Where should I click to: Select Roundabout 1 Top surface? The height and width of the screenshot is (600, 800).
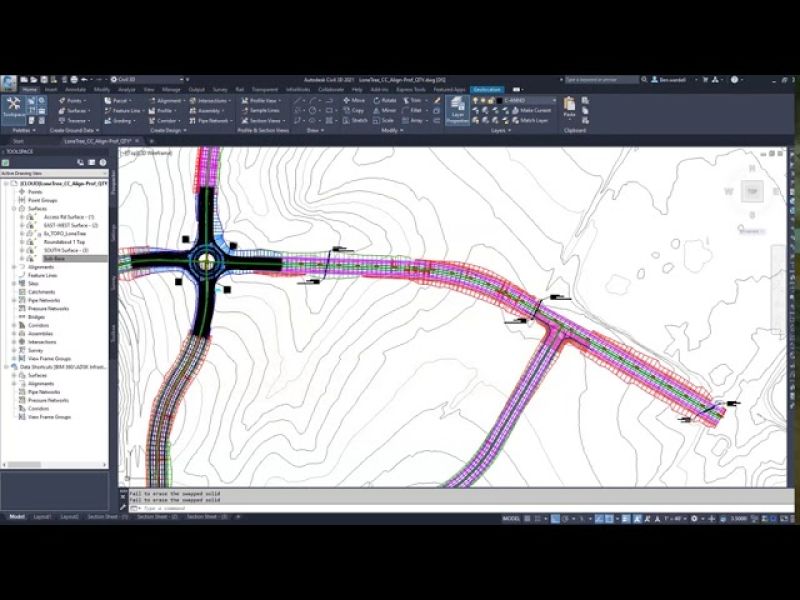[x=64, y=242]
